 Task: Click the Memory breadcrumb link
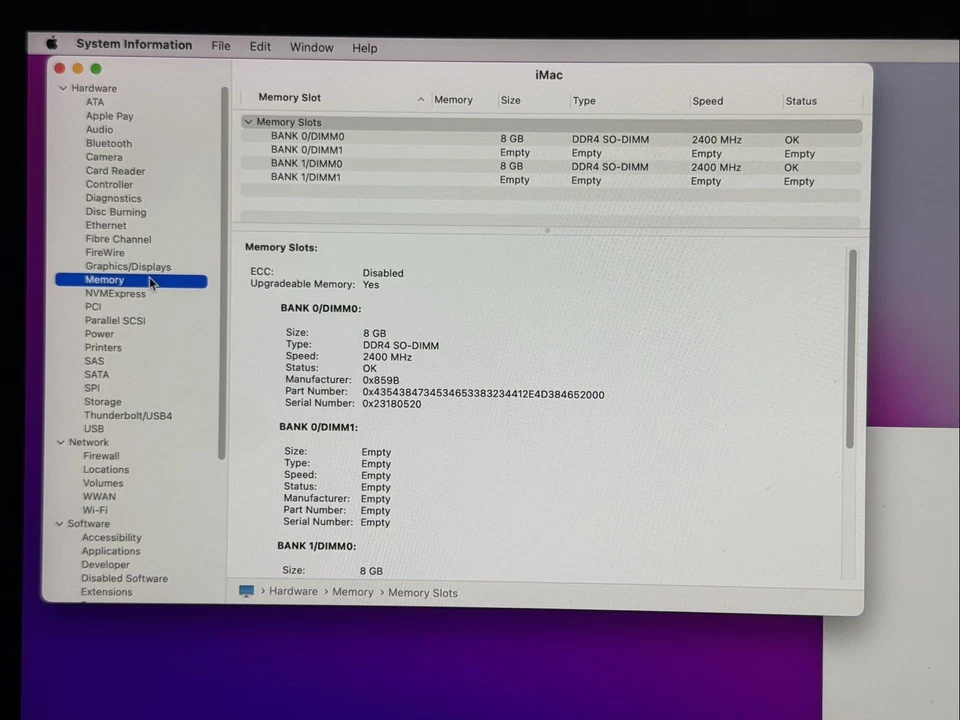click(x=352, y=592)
